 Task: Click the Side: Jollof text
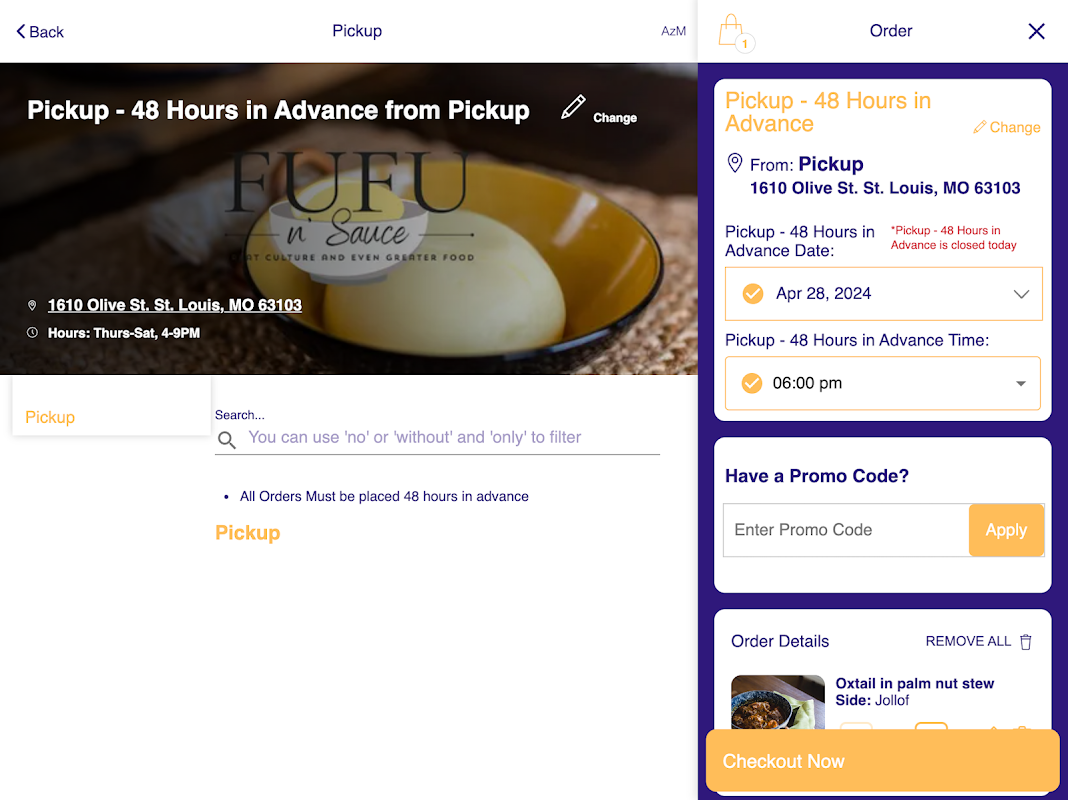click(x=872, y=701)
